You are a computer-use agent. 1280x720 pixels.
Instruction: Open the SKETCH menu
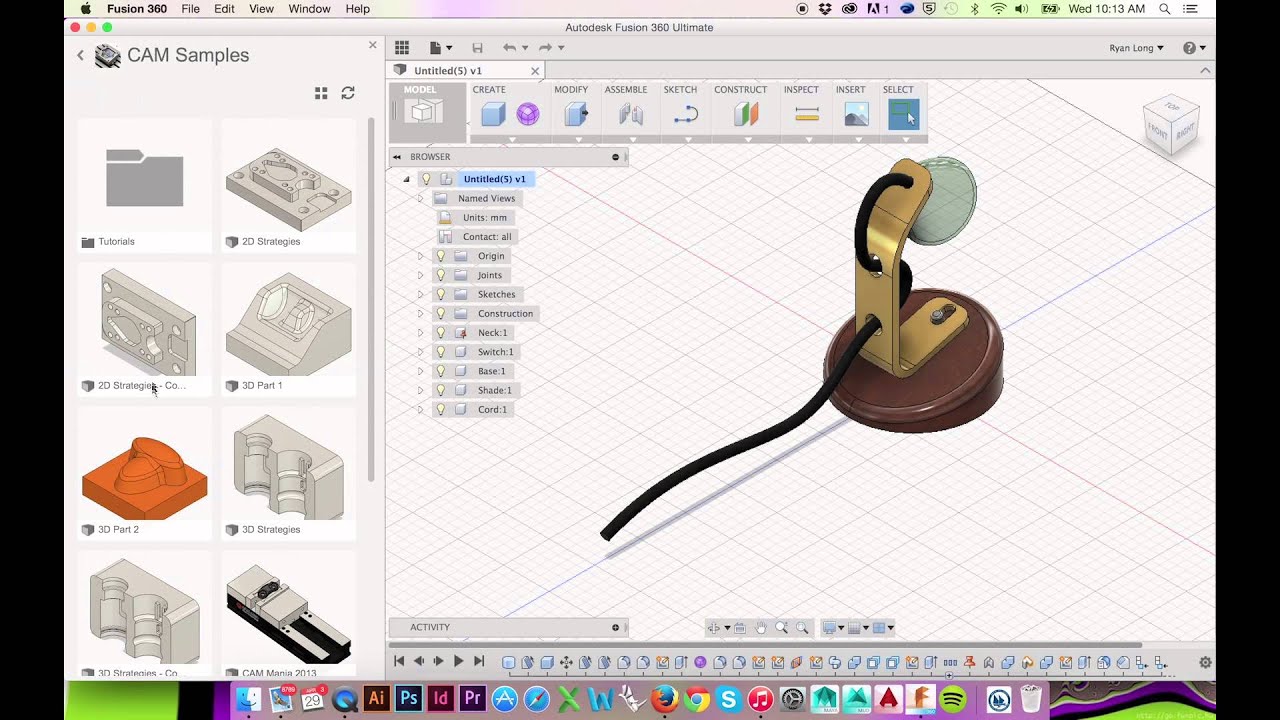(680, 89)
